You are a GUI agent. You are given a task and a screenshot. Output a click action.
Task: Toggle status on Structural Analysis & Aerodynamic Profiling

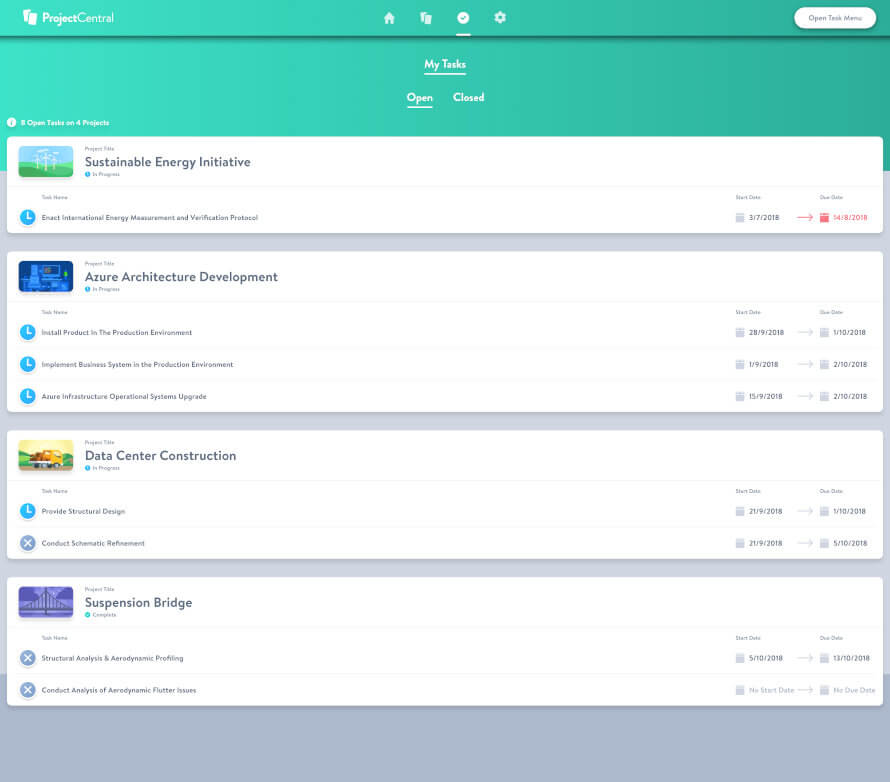(x=28, y=658)
